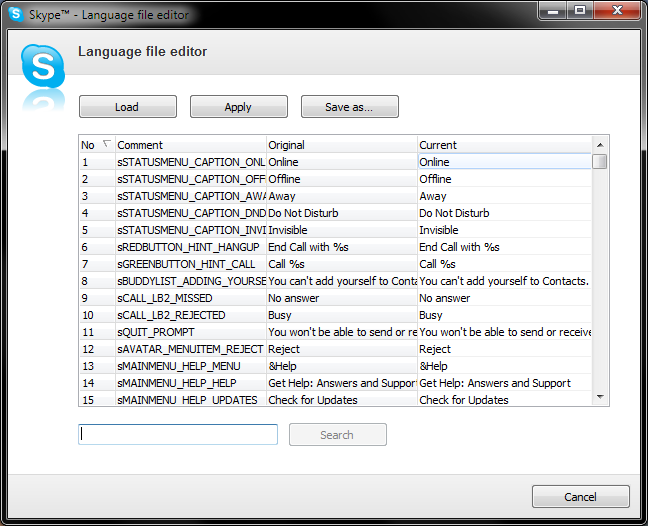Select the Current 'Reject' cell
Screen dimensions: 648x526
click(505, 349)
